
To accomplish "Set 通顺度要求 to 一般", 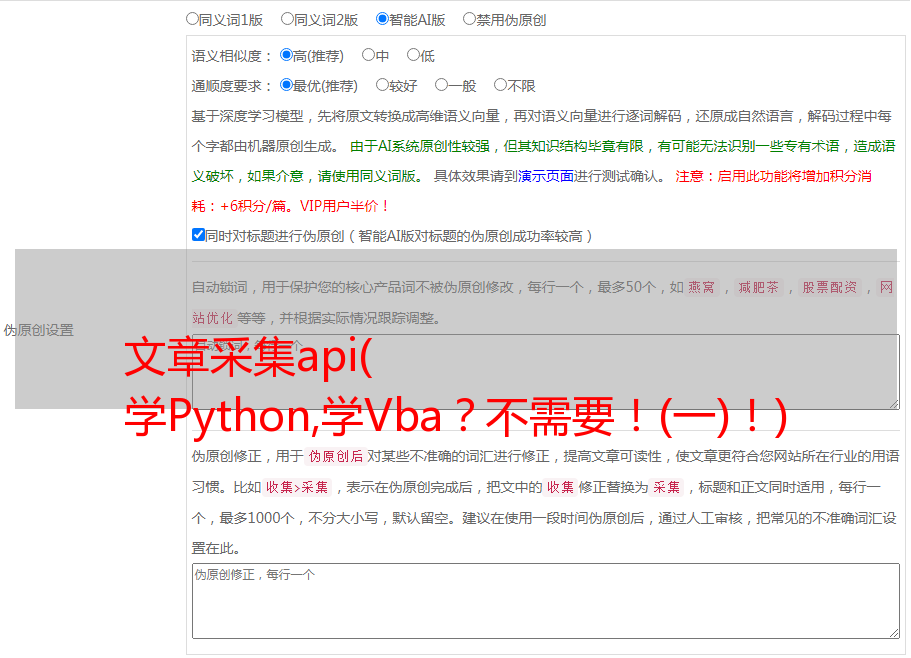I will [442, 85].
